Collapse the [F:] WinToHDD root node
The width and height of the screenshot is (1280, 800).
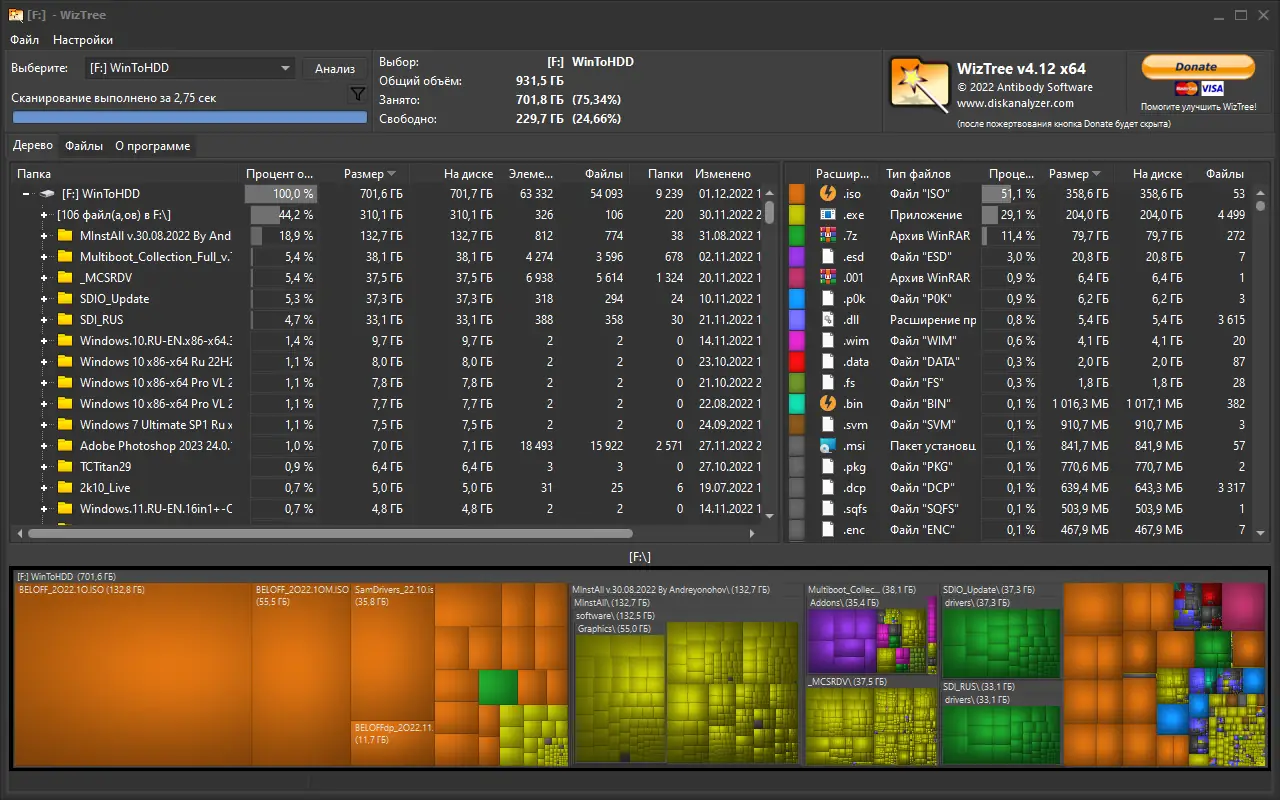pos(25,194)
